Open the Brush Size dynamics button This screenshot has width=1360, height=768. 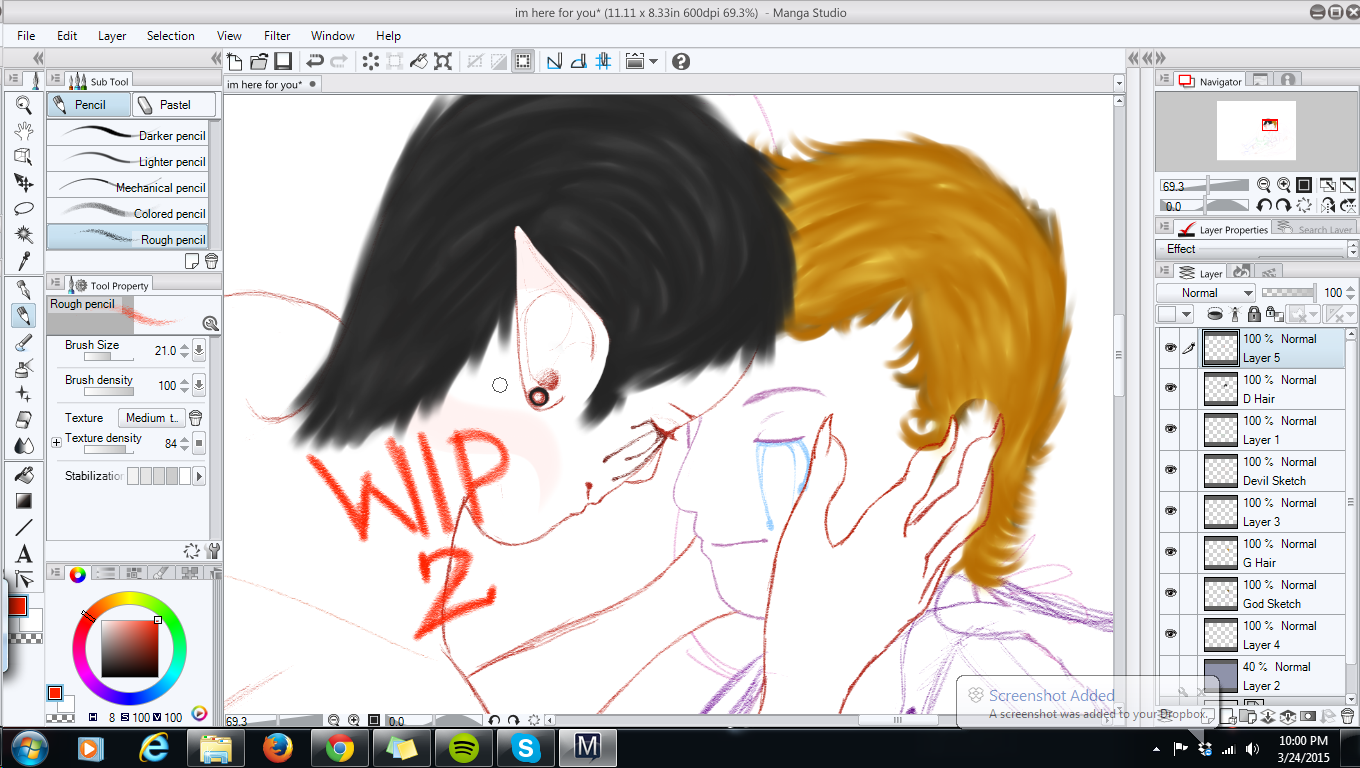pyautogui.click(x=199, y=351)
